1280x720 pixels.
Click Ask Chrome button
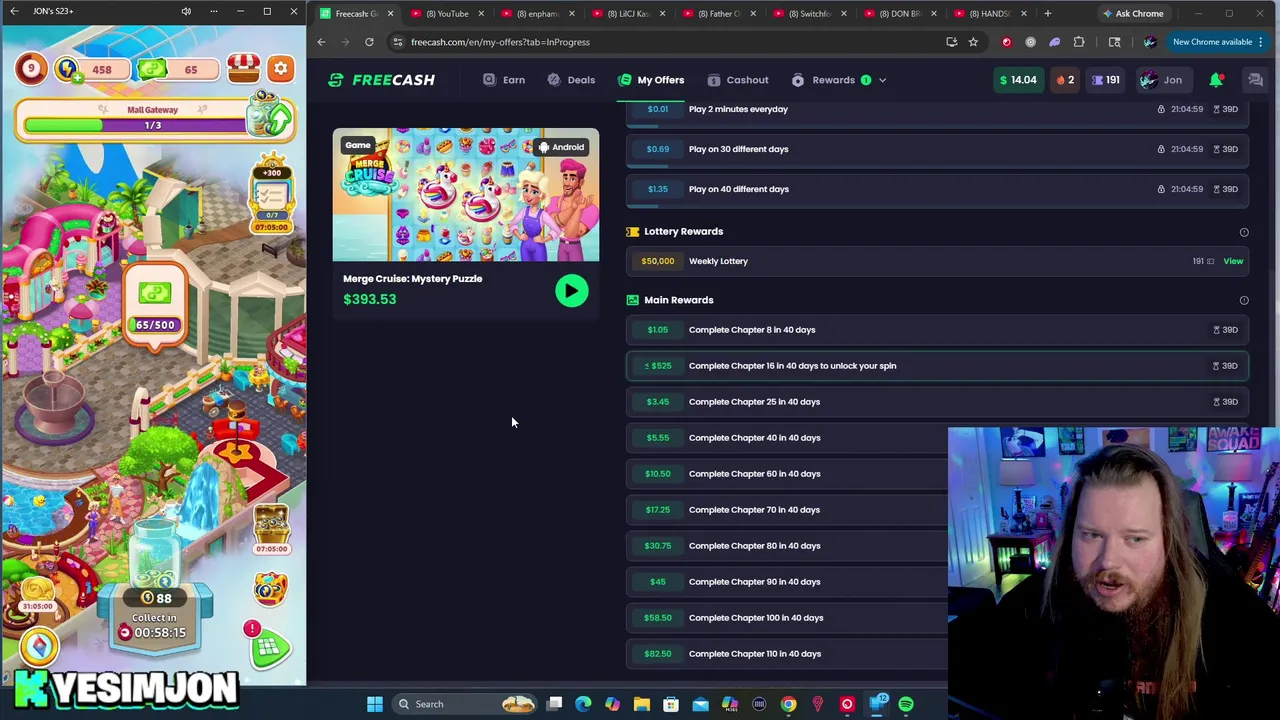click(x=1132, y=13)
